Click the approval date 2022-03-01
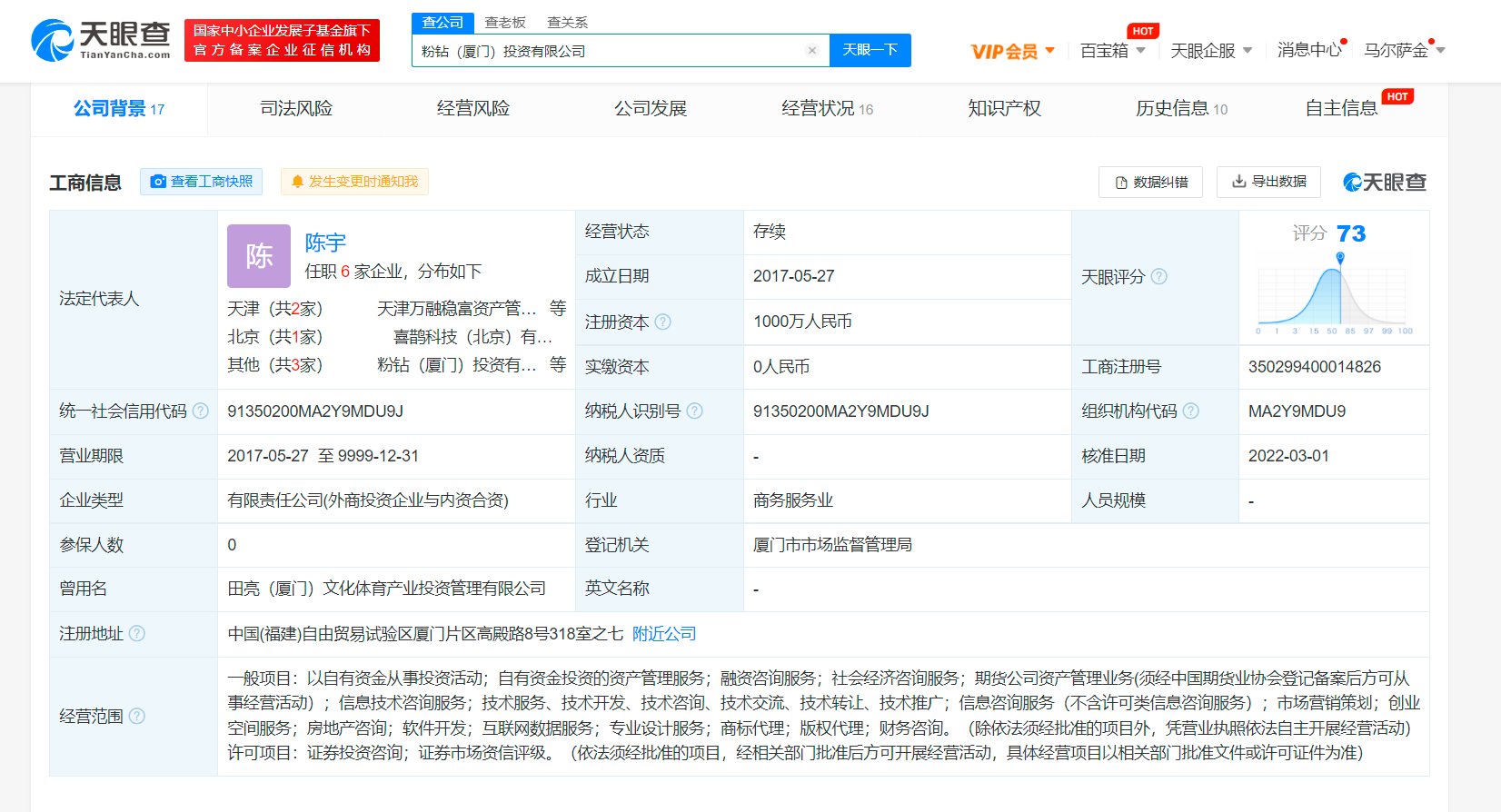 [1288, 456]
